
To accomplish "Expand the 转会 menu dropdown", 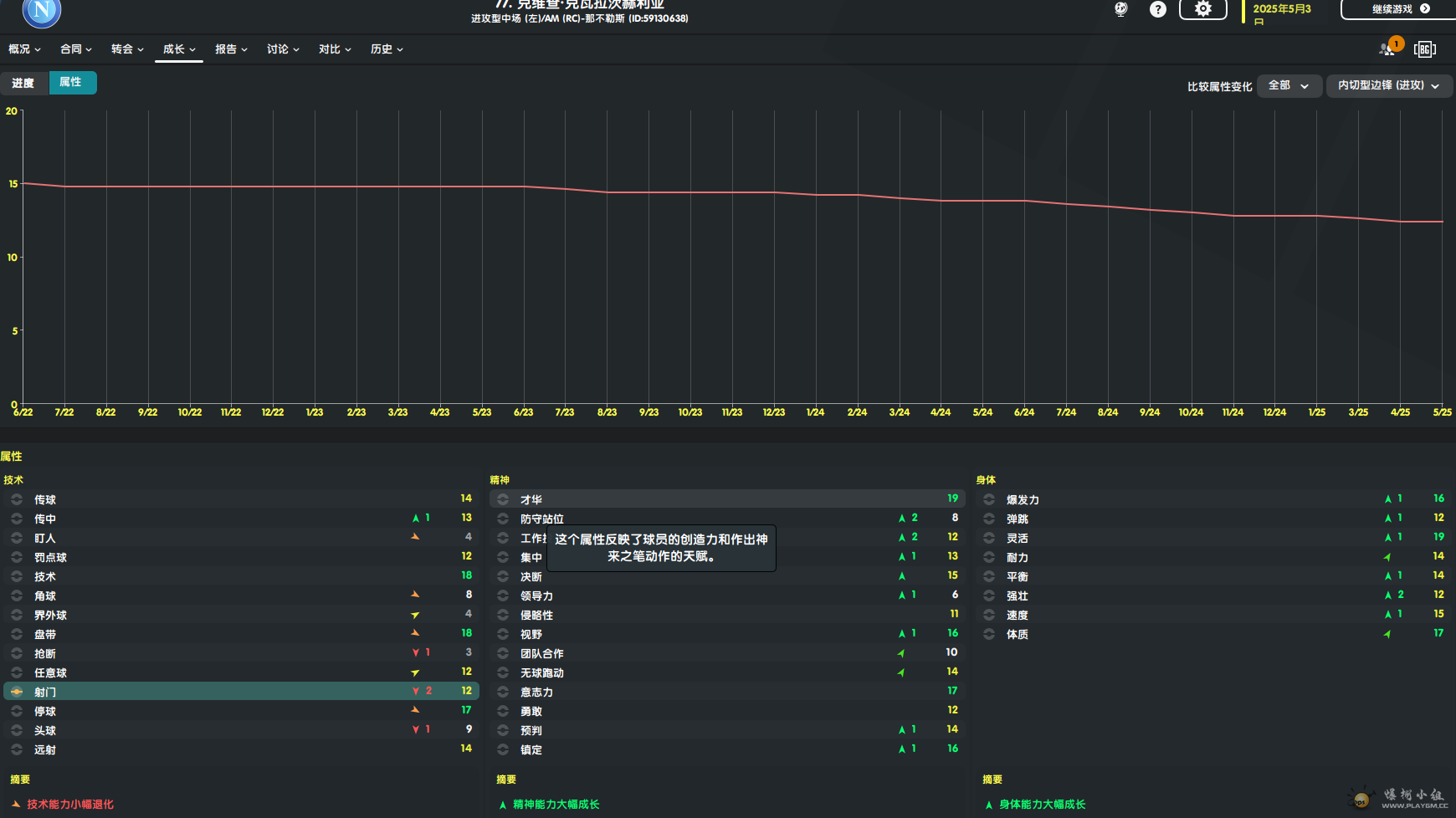I will click(x=127, y=49).
